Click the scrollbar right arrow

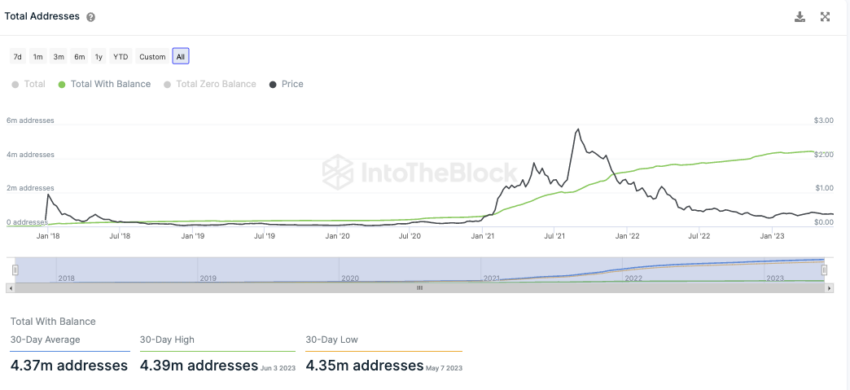pyautogui.click(x=829, y=289)
